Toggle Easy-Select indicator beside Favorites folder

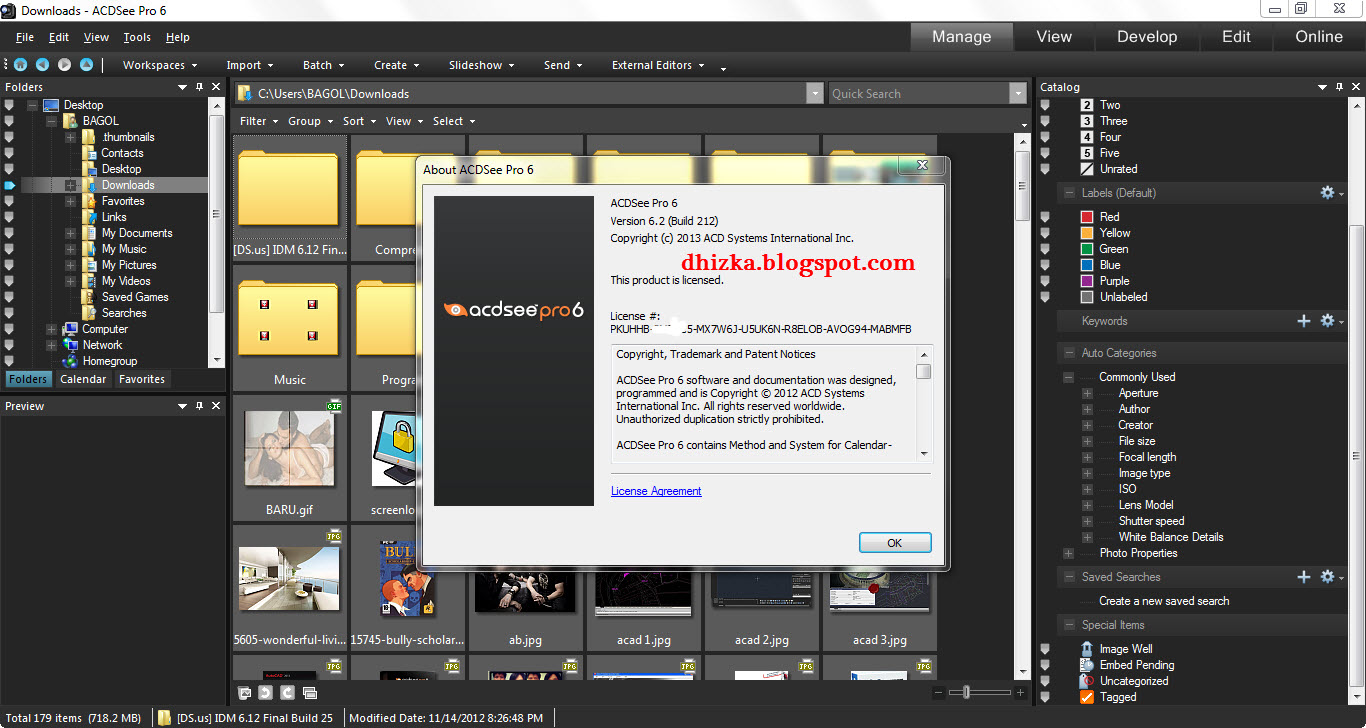pos(10,201)
